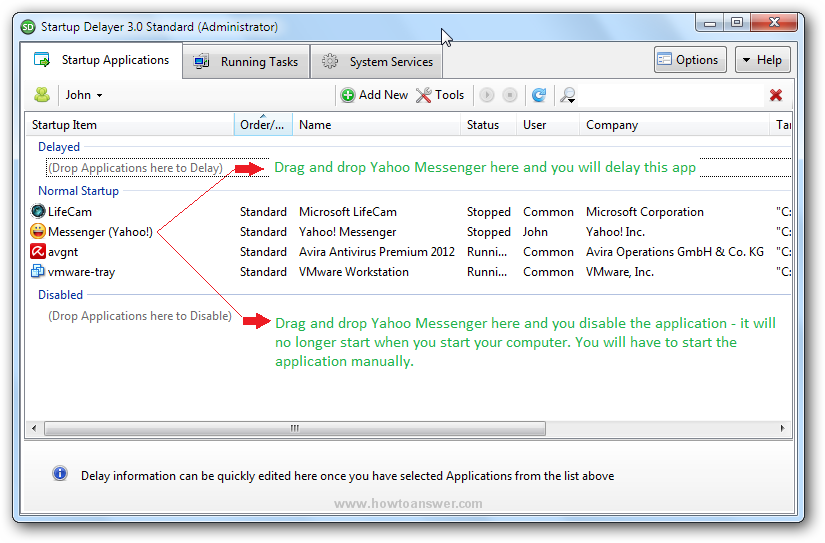Select the avgnt startup item

coord(63,252)
